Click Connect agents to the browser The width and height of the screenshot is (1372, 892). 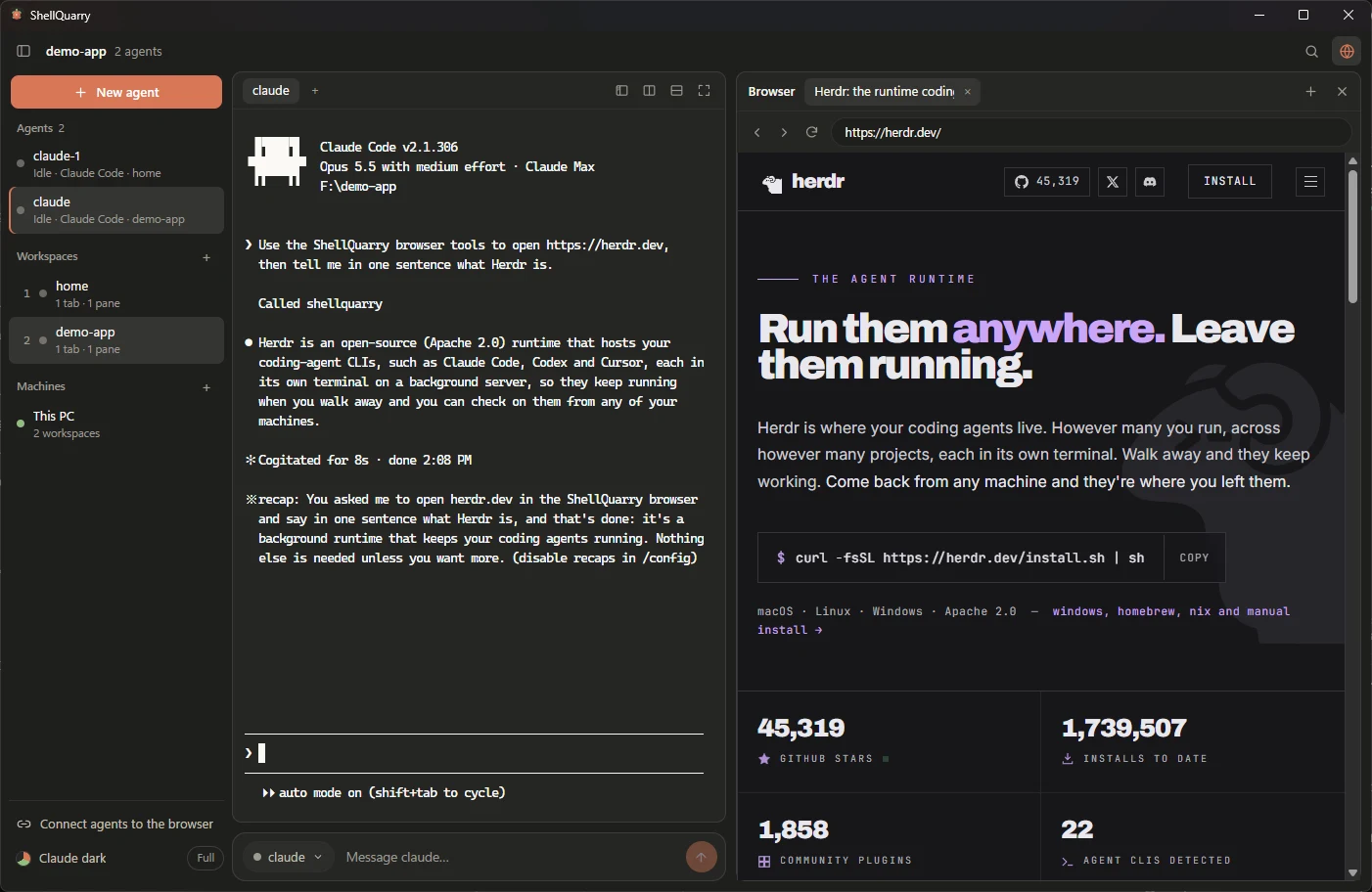(115, 825)
